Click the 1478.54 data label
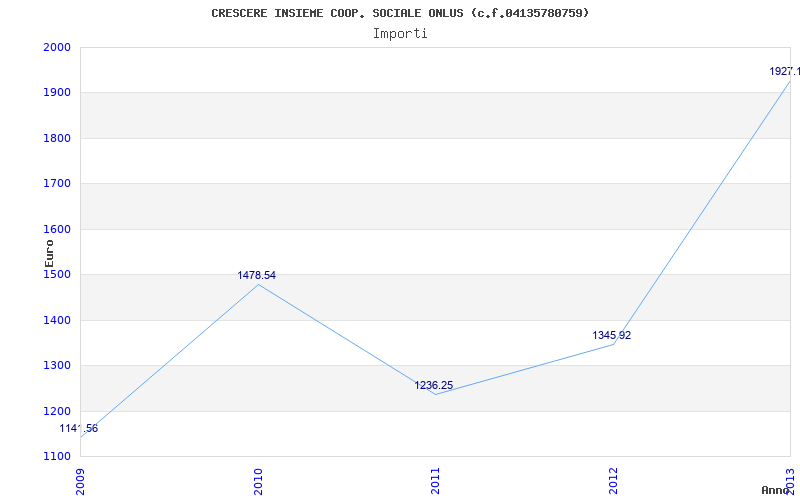Screen dimensions: 800x500 coord(257,276)
